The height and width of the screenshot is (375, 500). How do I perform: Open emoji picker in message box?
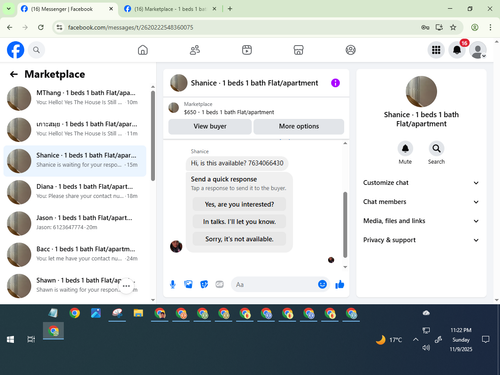coord(322,284)
